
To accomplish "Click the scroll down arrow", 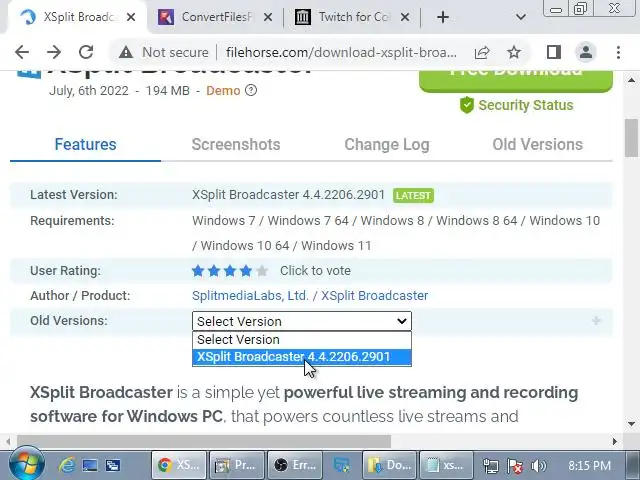I will [x=631, y=424].
